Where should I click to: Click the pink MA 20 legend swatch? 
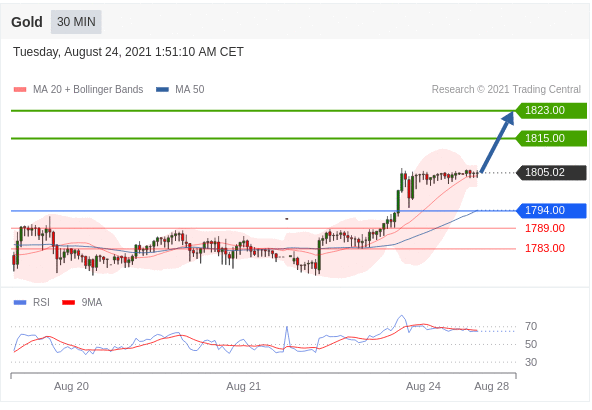point(20,89)
